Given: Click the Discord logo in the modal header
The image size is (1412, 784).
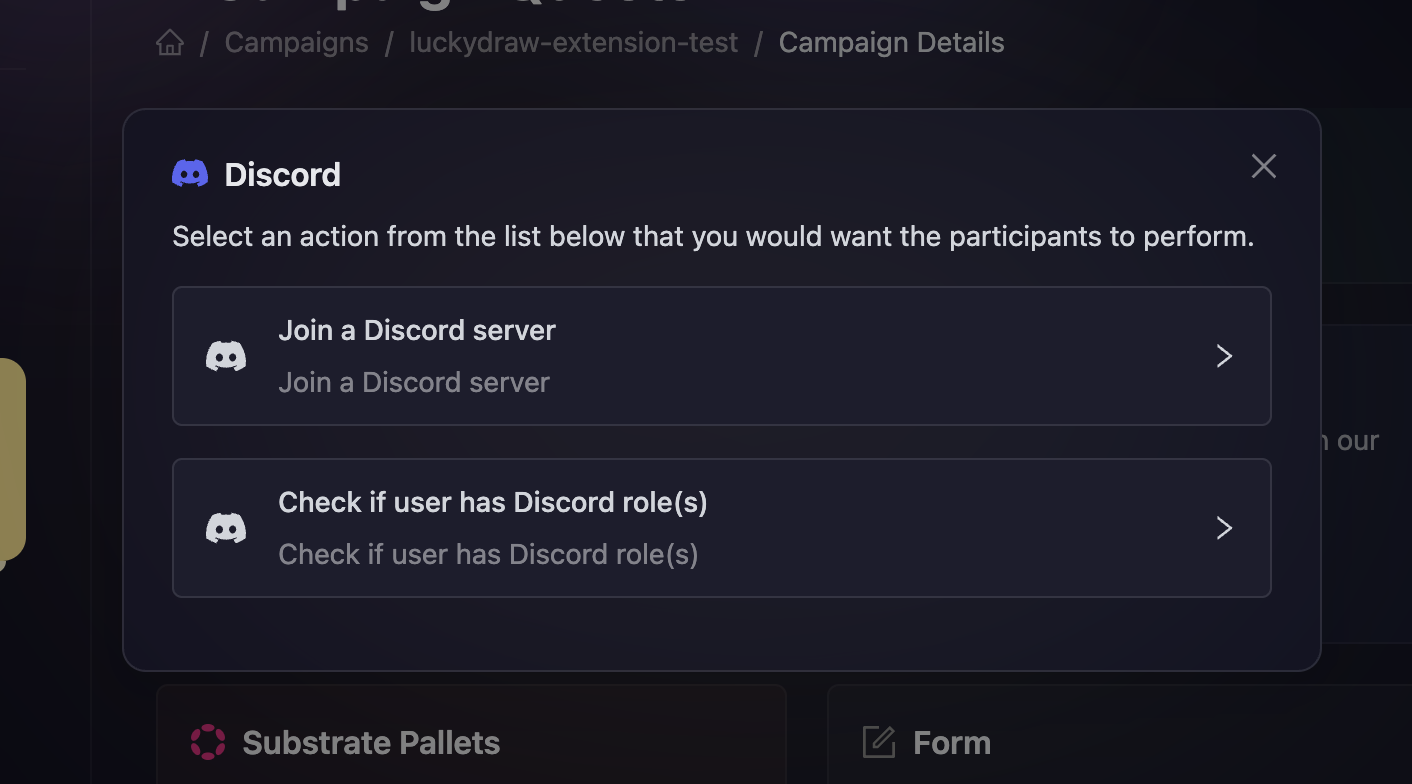Looking at the screenshot, I should coord(190,172).
